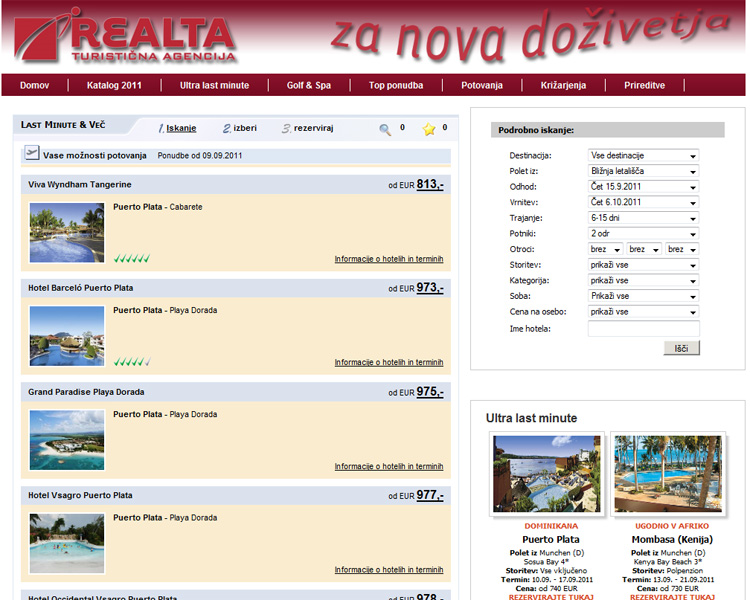Click the magnifier search counter icon
This screenshot has width=750, height=600.
(385, 129)
